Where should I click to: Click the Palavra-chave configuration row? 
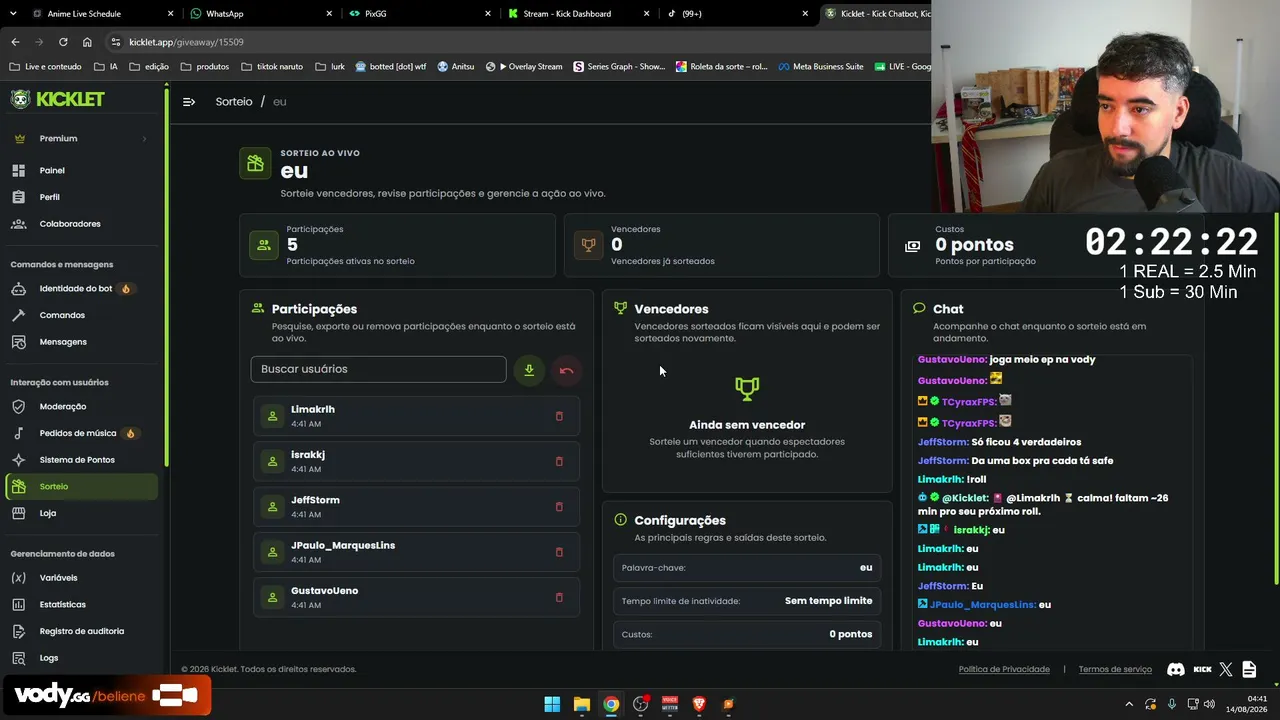point(747,568)
